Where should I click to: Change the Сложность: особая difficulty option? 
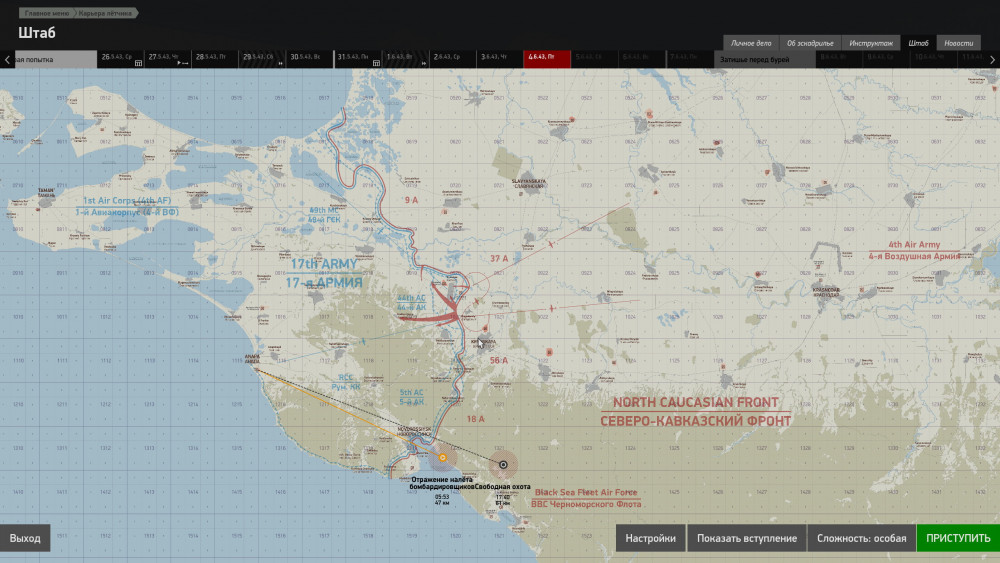(x=861, y=538)
